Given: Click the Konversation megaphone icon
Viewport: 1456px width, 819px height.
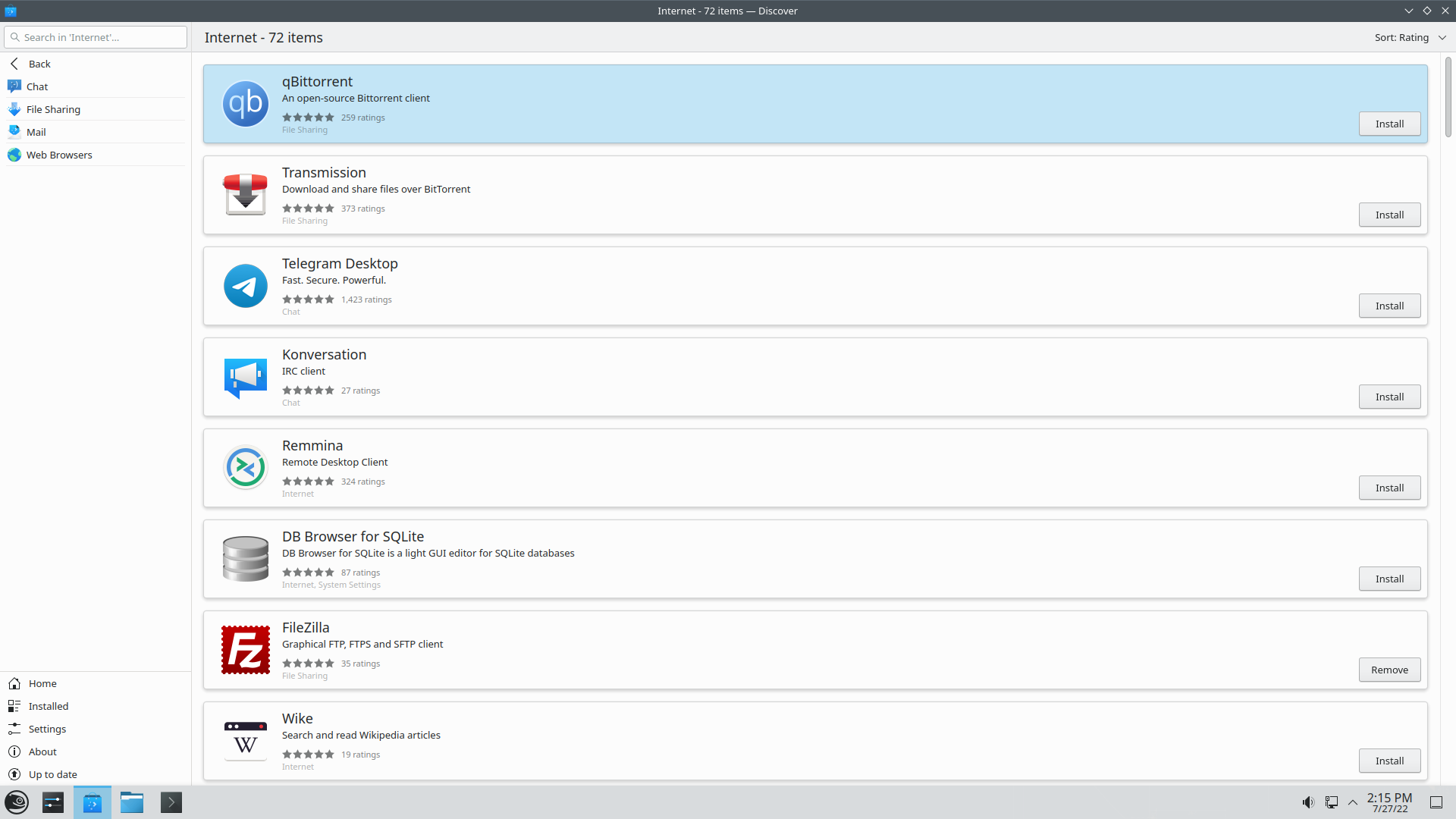Looking at the screenshot, I should (x=245, y=377).
